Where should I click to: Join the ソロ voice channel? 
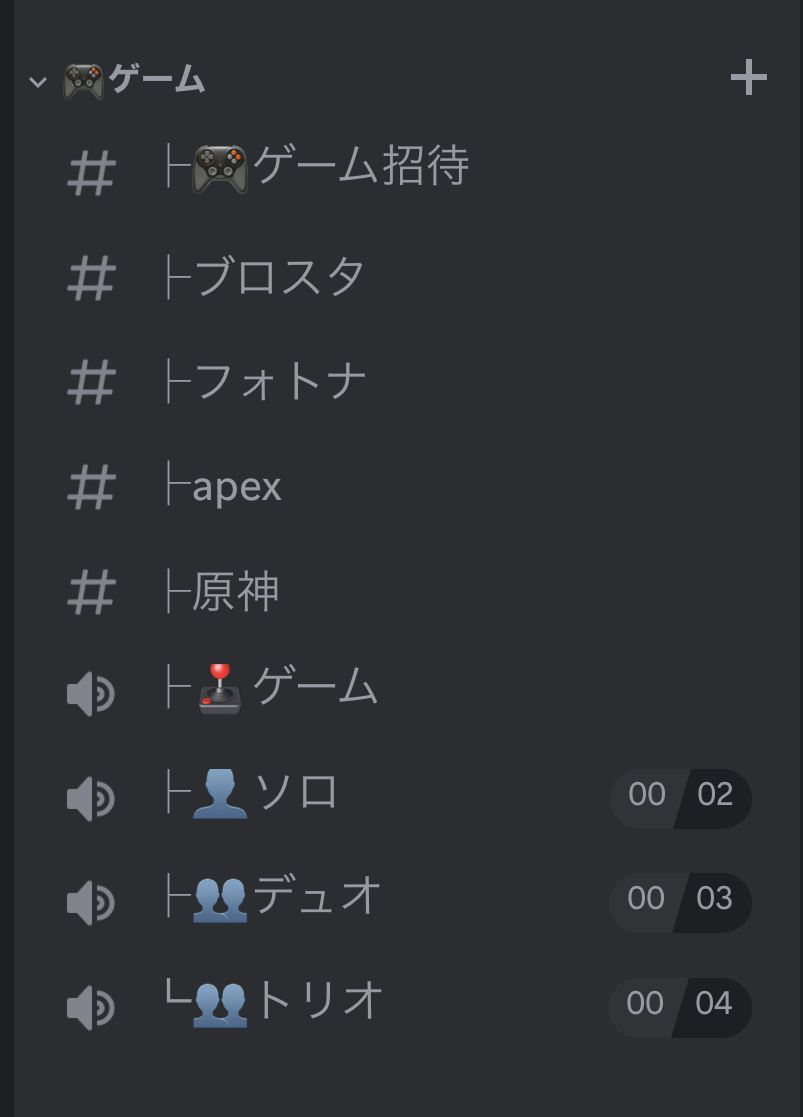[x=404, y=796]
